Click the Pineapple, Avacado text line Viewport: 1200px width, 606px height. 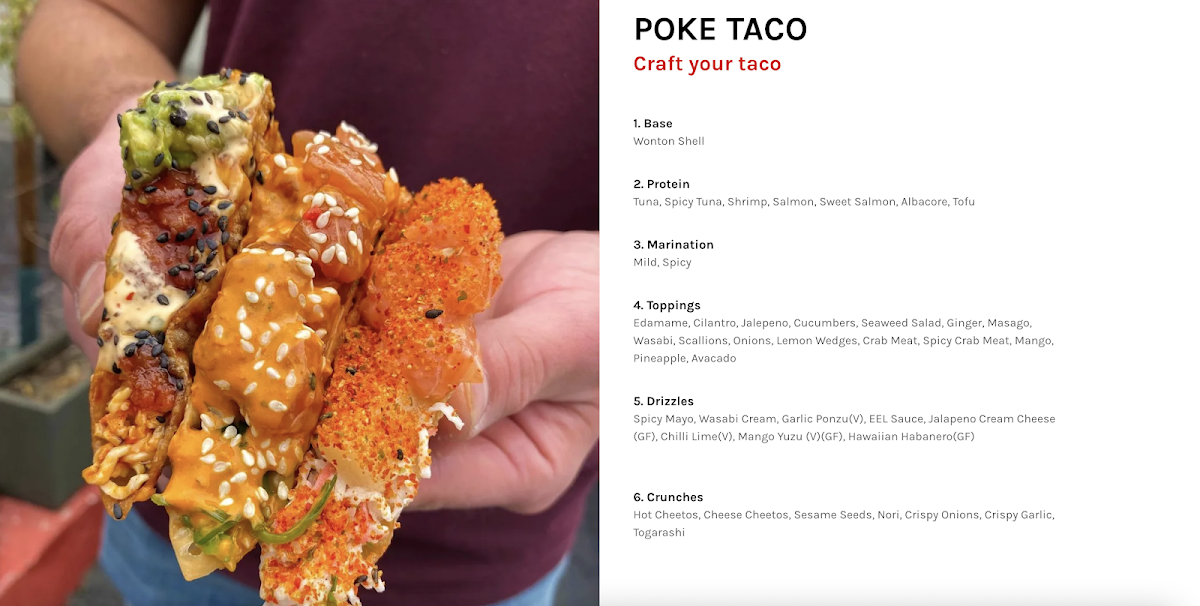(684, 358)
